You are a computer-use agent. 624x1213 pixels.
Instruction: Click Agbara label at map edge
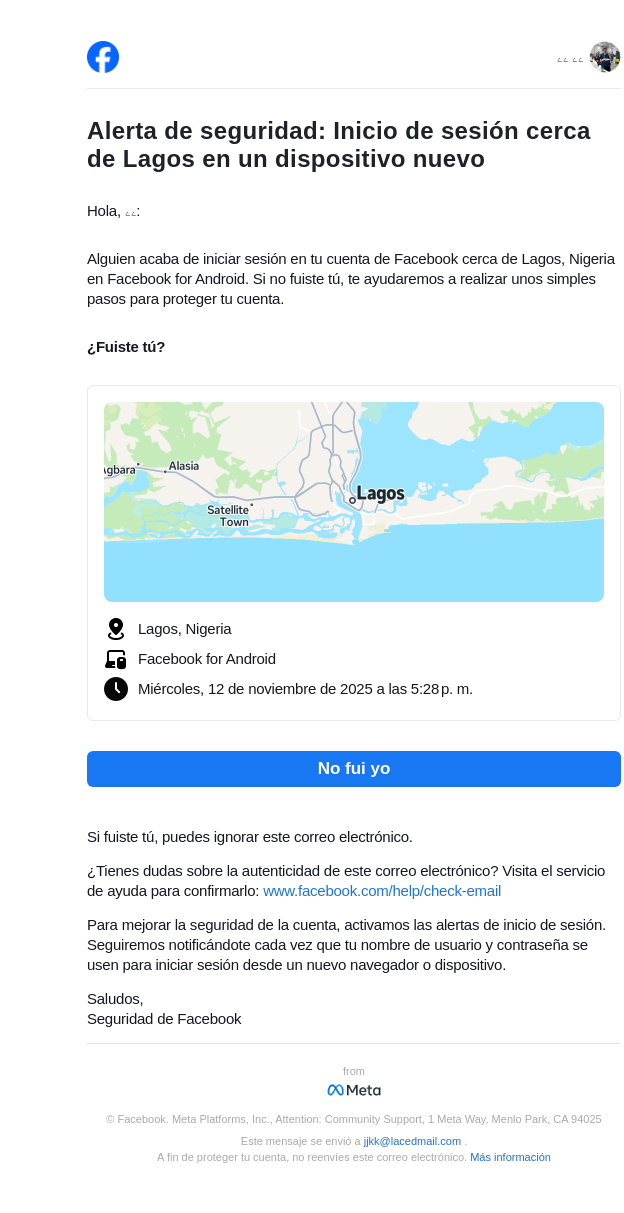tap(120, 470)
